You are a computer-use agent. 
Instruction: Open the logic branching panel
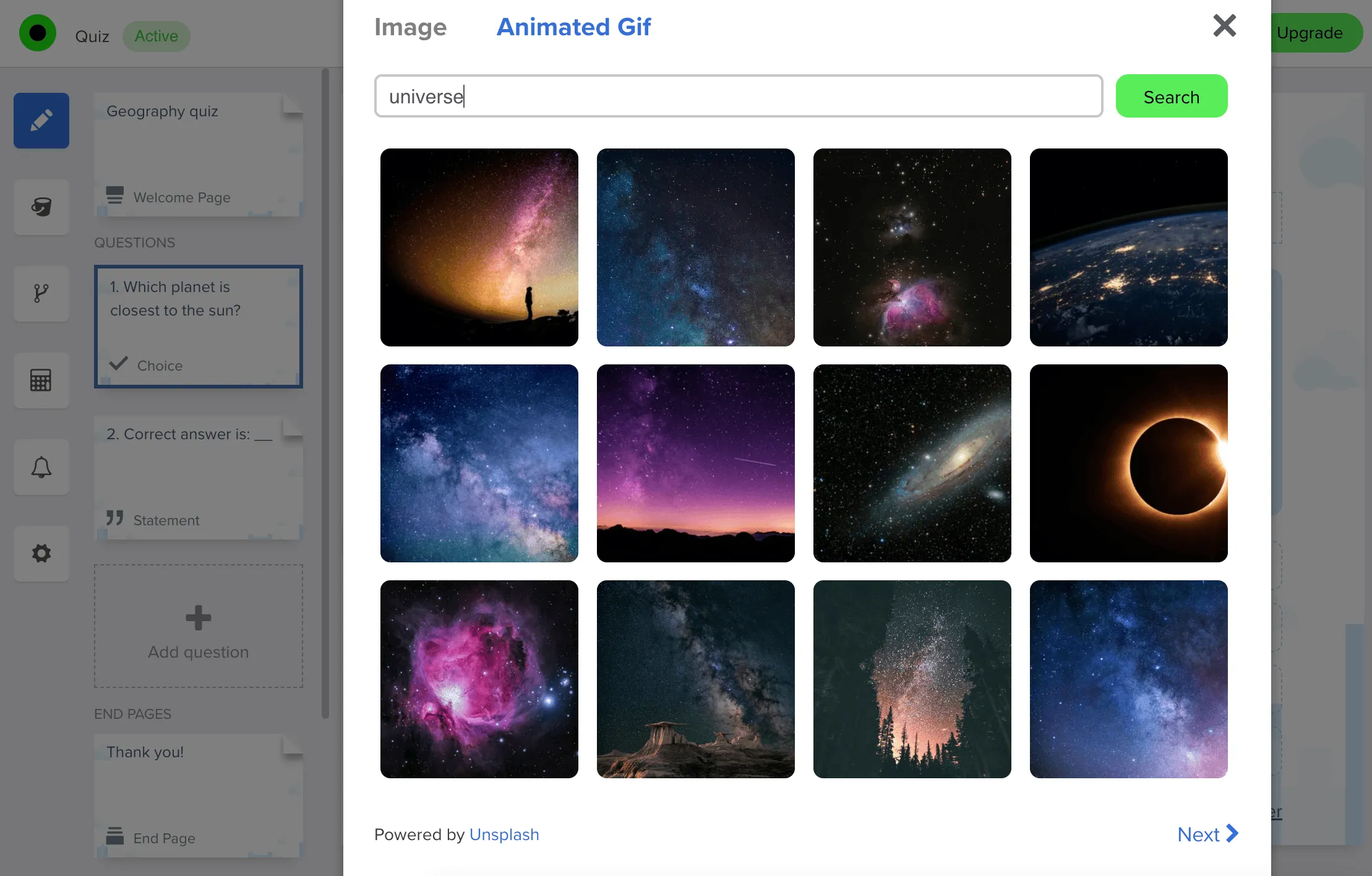click(41, 294)
